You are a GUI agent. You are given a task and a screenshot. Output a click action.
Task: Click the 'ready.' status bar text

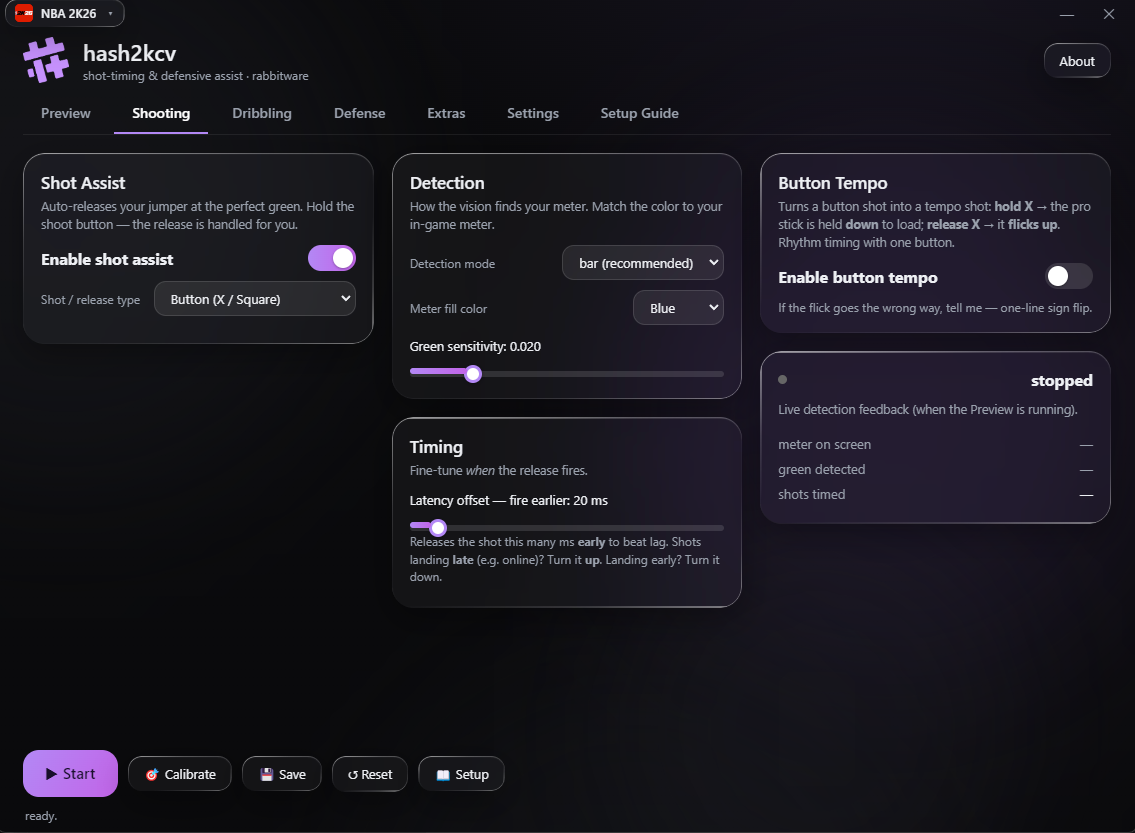(41, 816)
